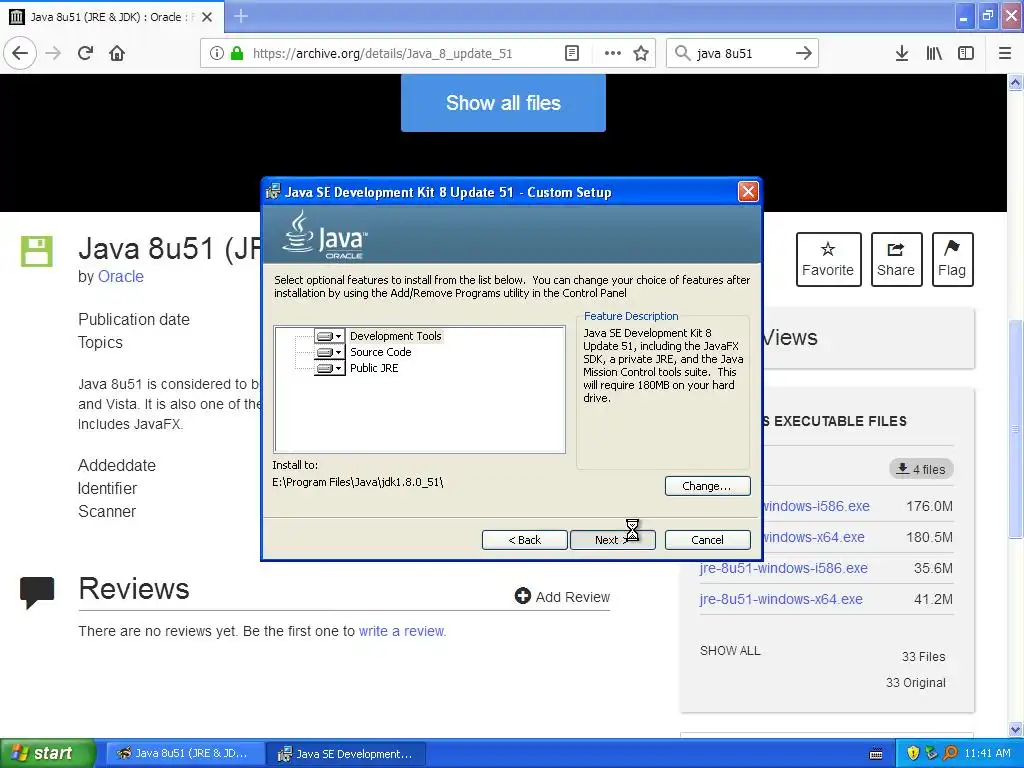Download jre-8u51-windows-i586.exe
This screenshot has width=1024, height=768.
(783, 568)
